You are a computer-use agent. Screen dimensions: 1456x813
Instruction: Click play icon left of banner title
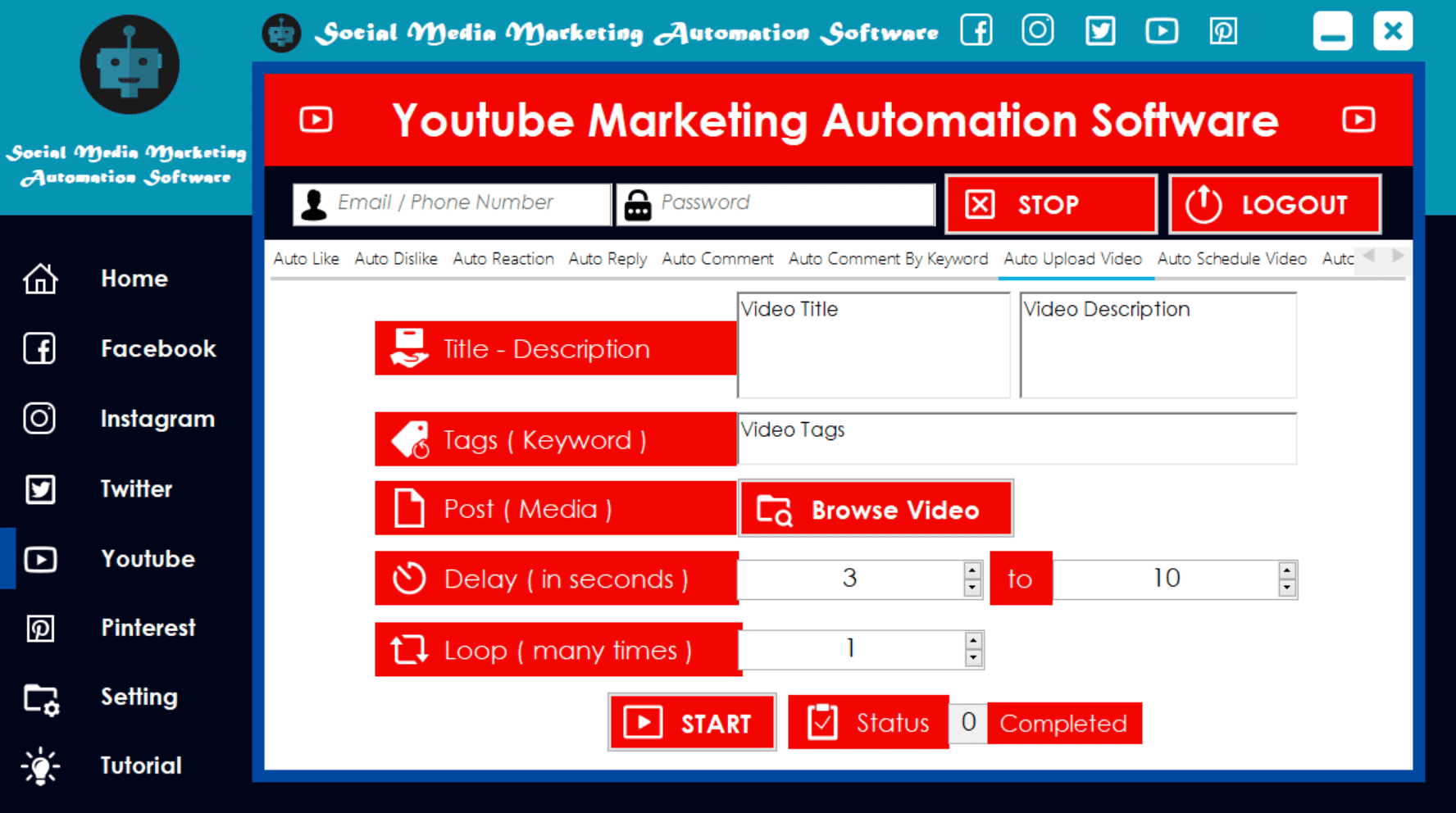pyautogui.click(x=316, y=120)
